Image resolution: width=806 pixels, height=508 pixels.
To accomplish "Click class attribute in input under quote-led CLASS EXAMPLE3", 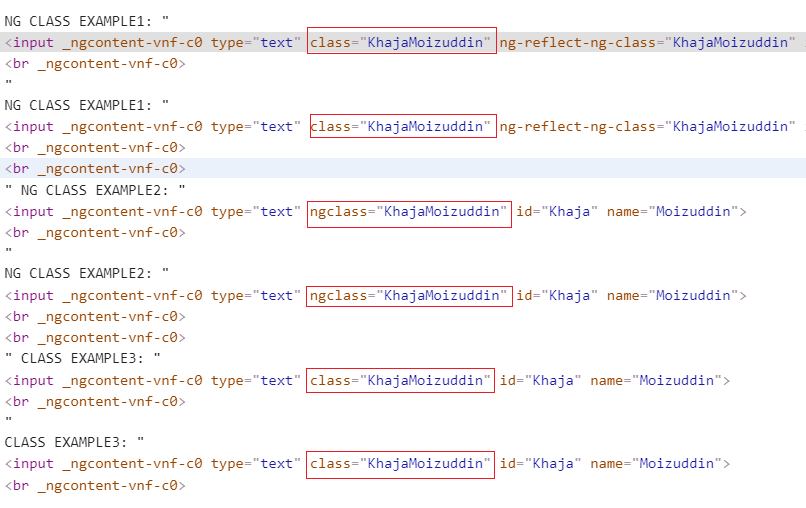I will pos(400,380).
